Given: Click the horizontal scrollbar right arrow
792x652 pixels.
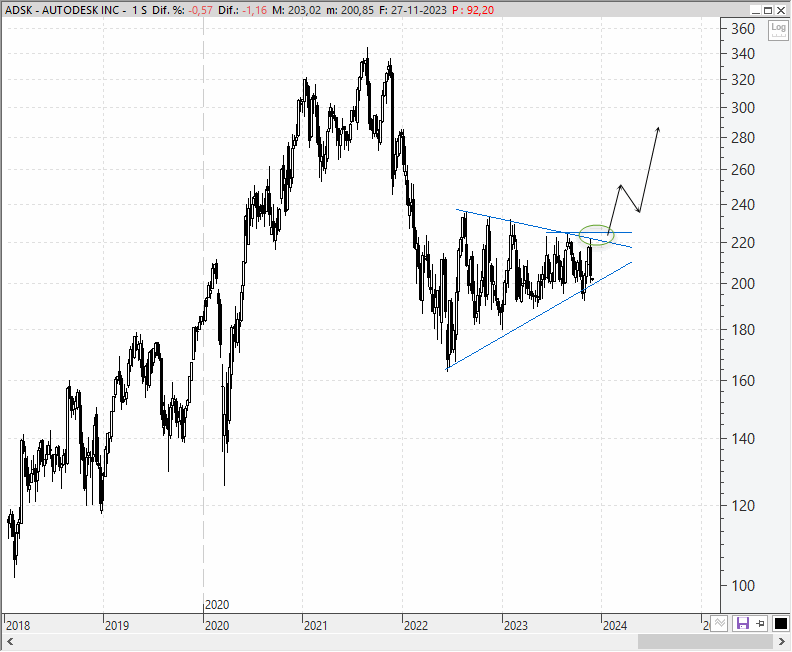Looking at the screenshot, I should (x=782, y=642).
